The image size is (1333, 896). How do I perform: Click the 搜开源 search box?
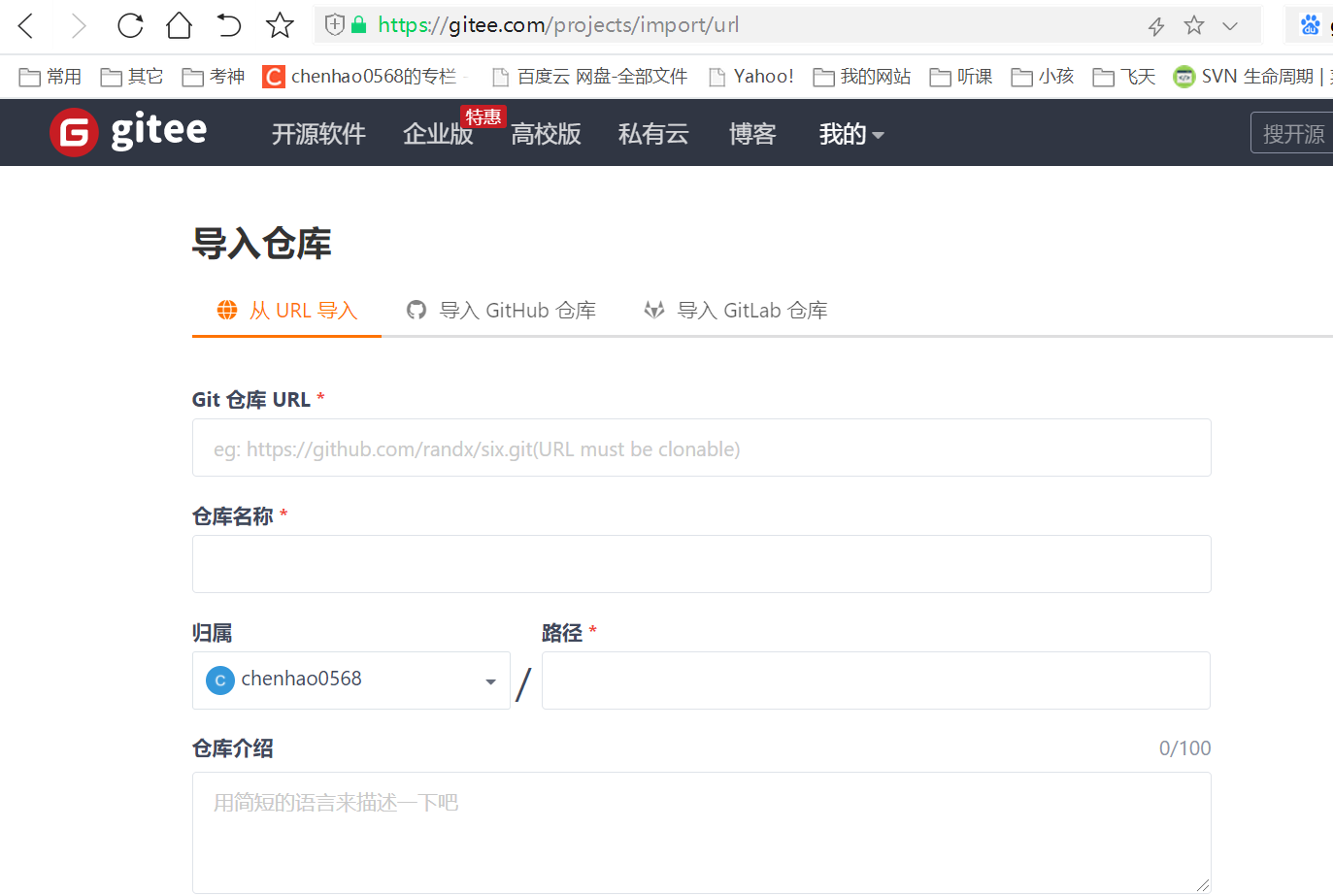(x=1292, y=133)
